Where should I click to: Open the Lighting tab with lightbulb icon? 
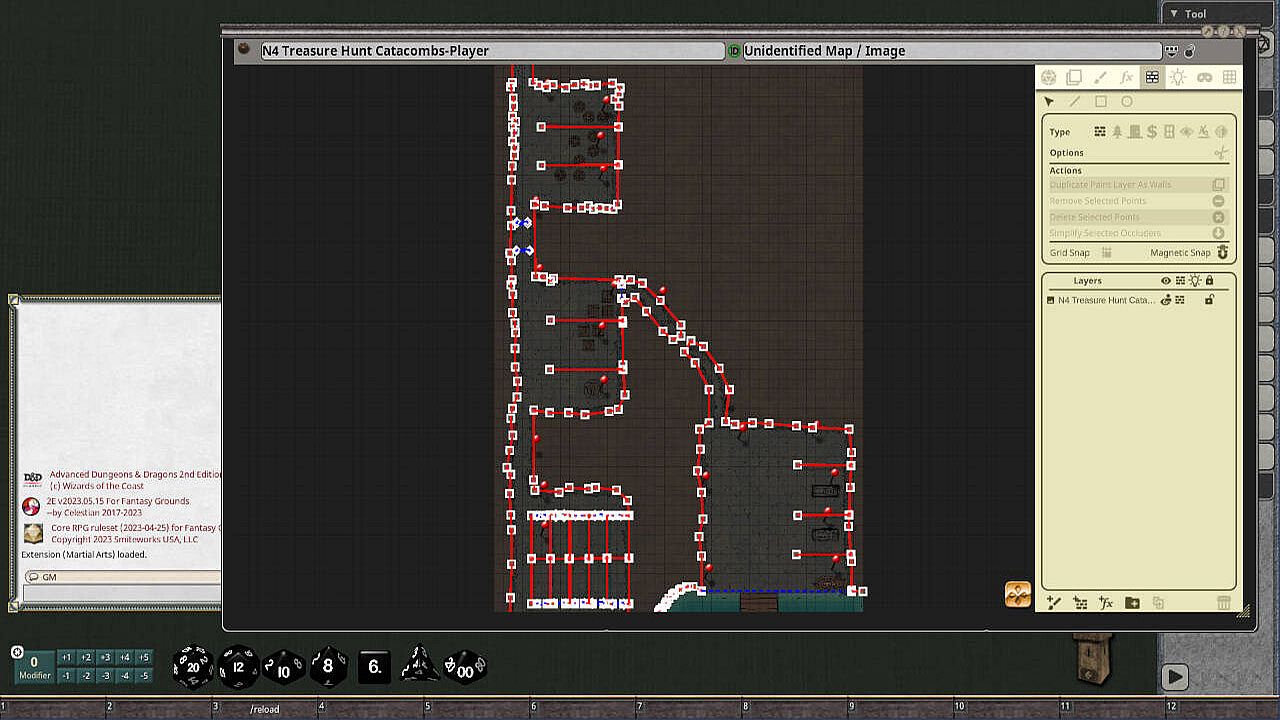coord(1178,77)
